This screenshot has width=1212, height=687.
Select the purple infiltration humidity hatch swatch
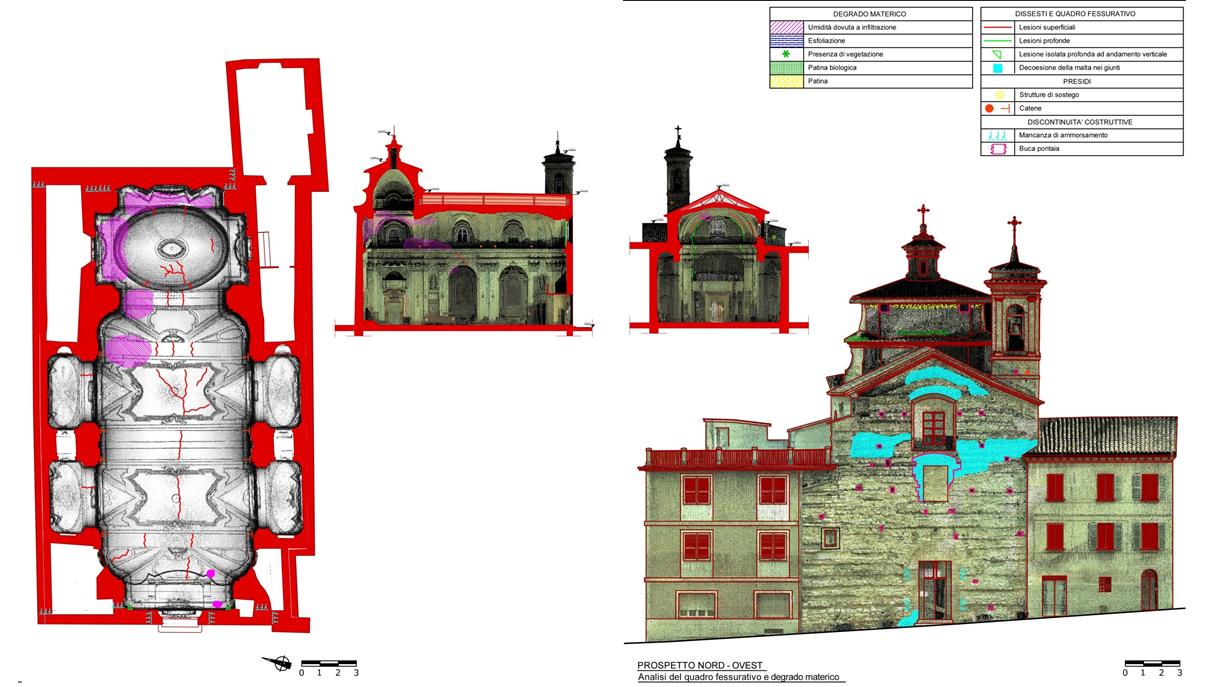786,27
